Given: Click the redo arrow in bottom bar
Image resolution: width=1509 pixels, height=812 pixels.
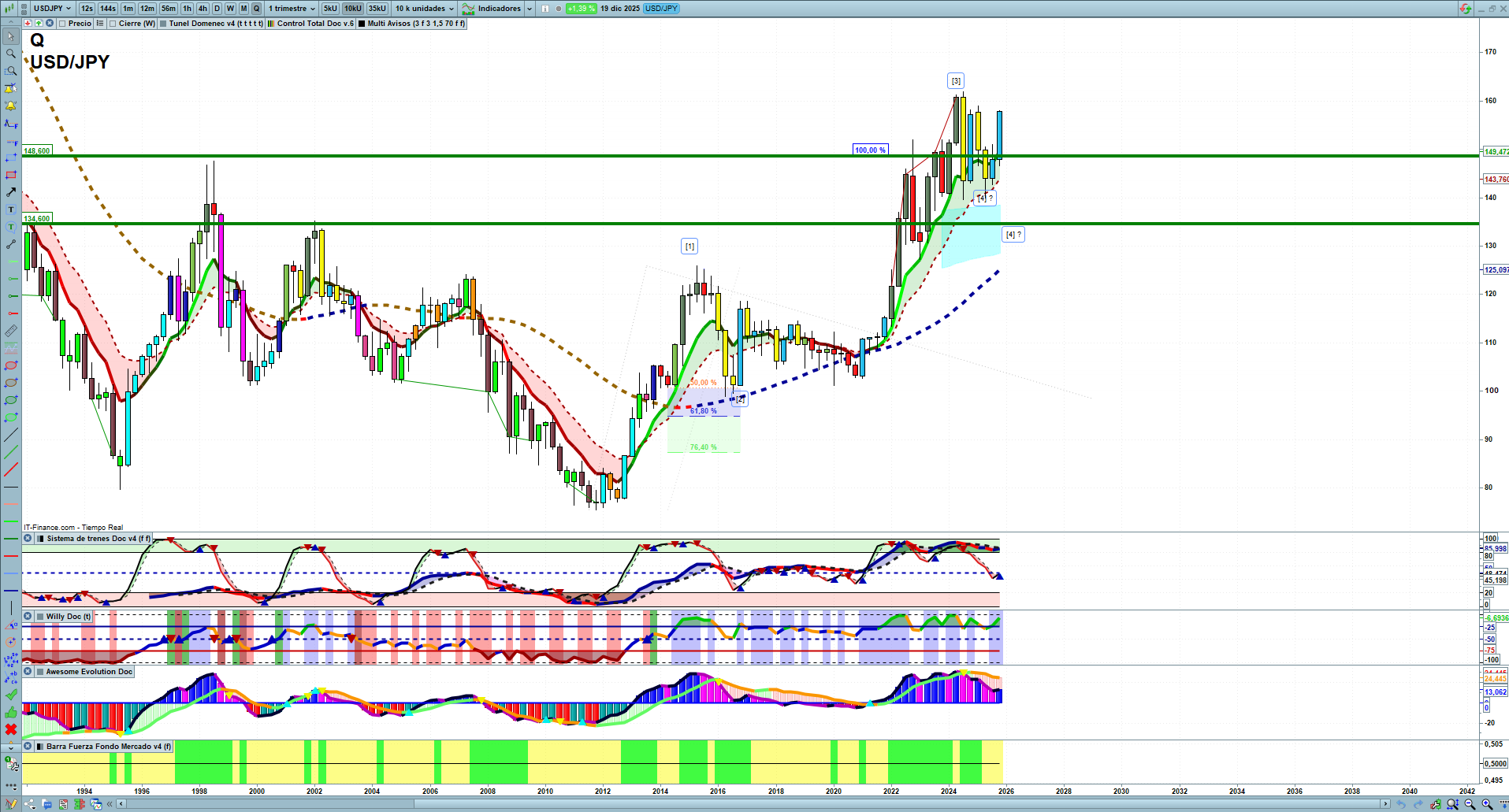Looking at the screenshot, I should (x=1418, y=804).
